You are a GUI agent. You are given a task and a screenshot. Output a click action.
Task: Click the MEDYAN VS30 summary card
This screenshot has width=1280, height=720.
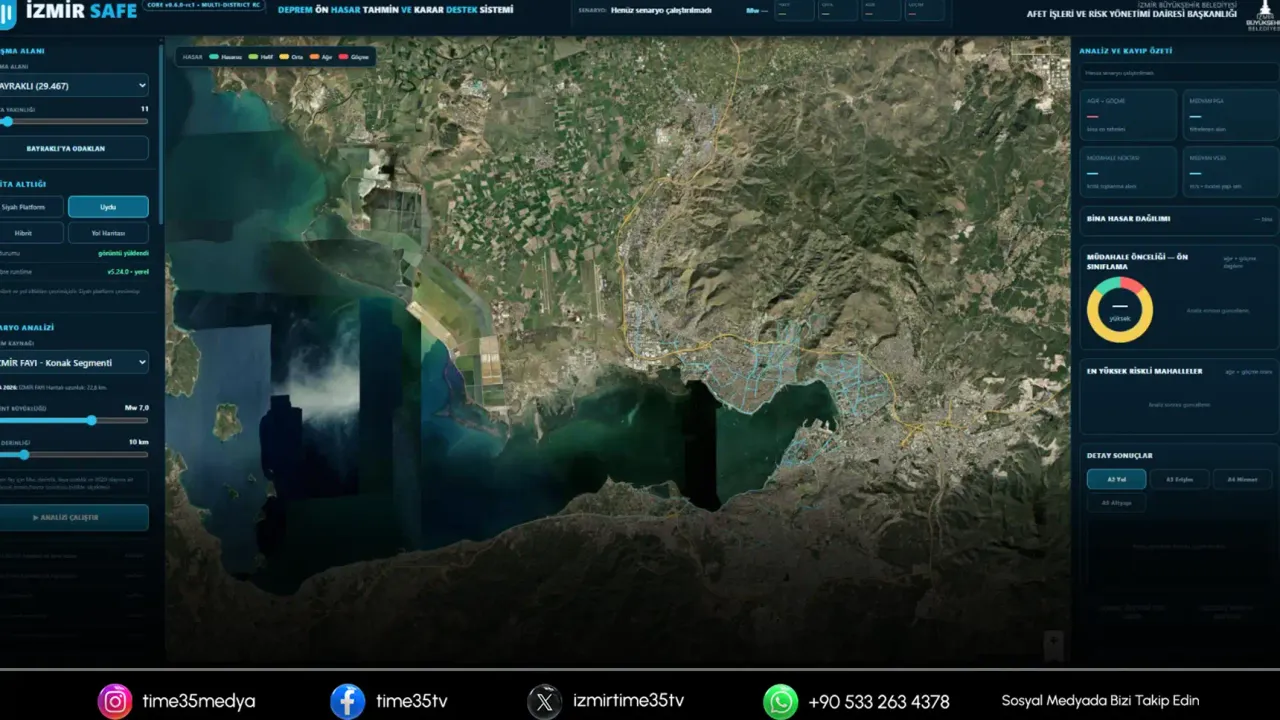(1230, 172)
